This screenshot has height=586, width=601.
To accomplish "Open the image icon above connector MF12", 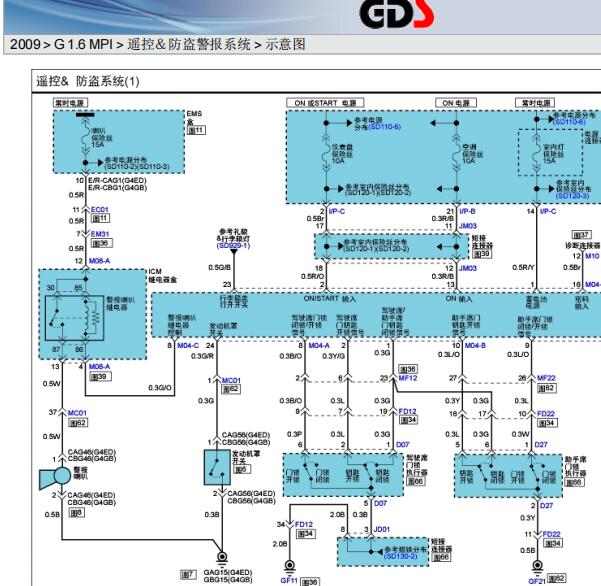I will point(408,369).
